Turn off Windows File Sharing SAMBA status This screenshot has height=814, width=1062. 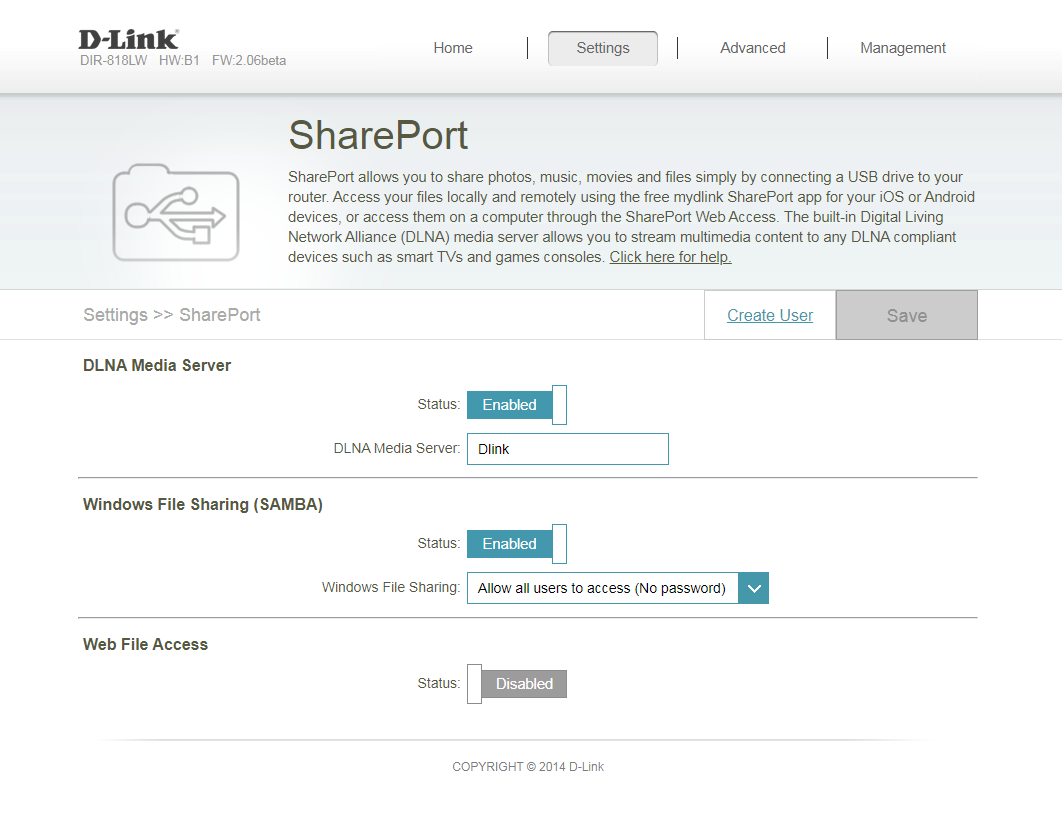tap(516, 544)
